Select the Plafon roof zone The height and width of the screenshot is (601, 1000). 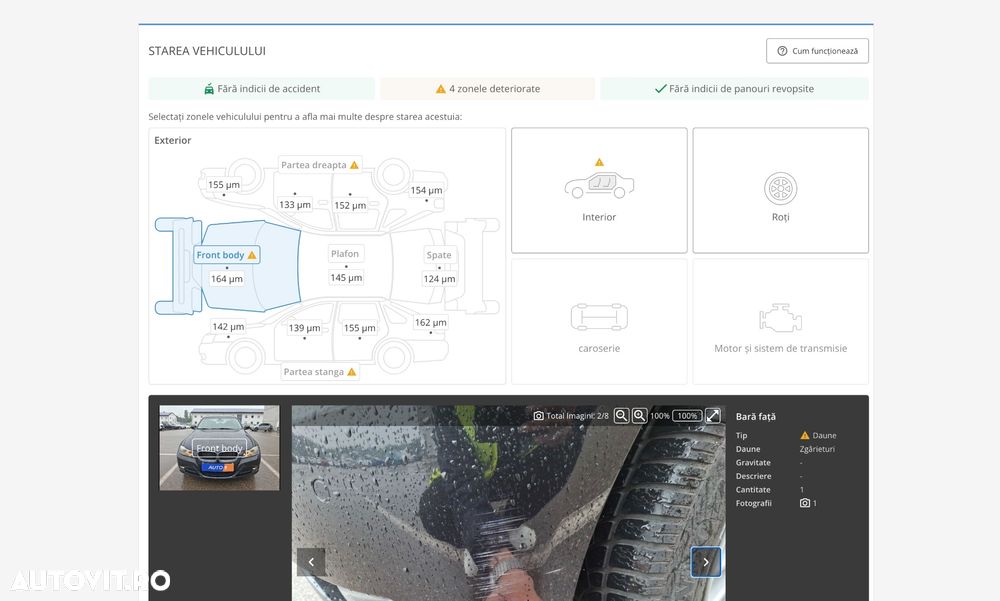coord(345,253)
